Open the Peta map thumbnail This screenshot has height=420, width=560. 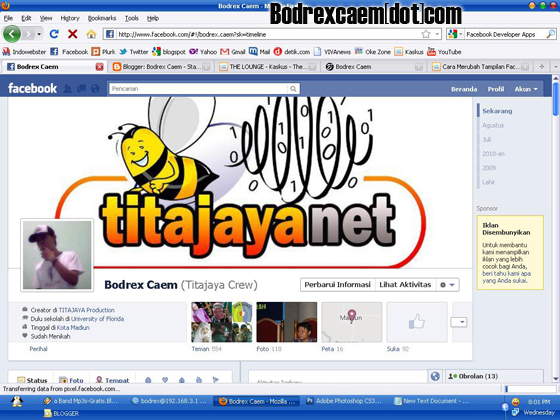(352, 322)
